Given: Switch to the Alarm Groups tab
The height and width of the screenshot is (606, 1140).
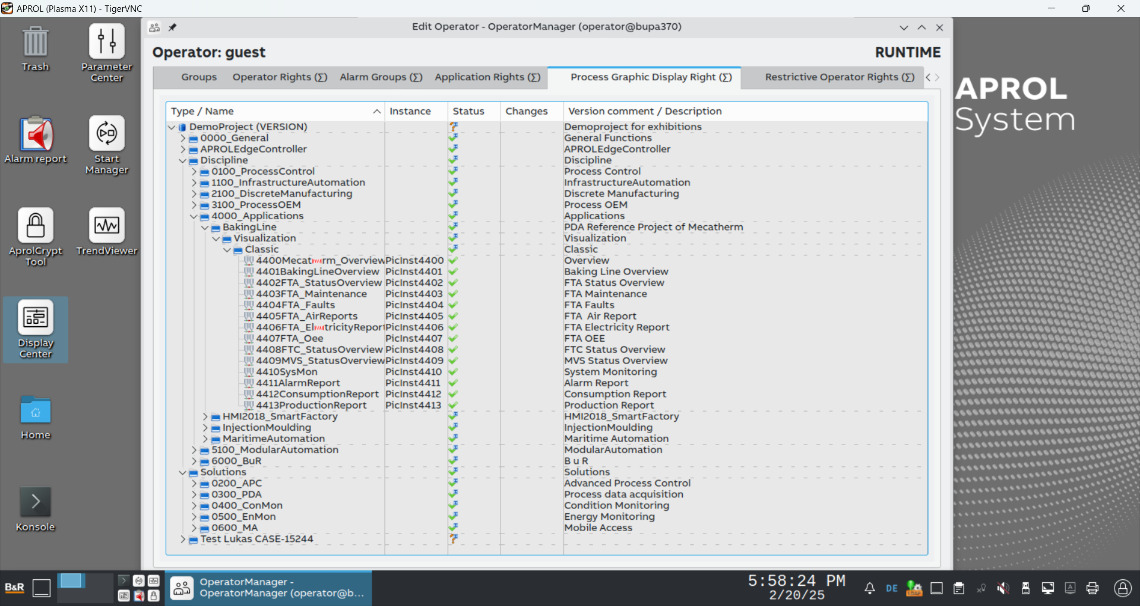Looking at the screenshot, I should click(x=380, y=77).
